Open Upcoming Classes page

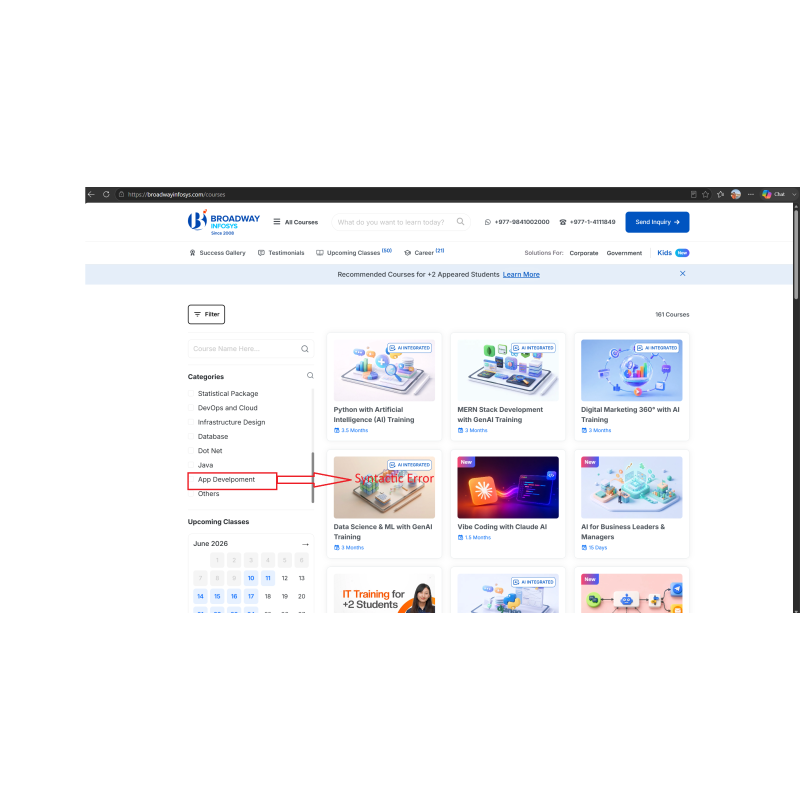tap(354, 253)
